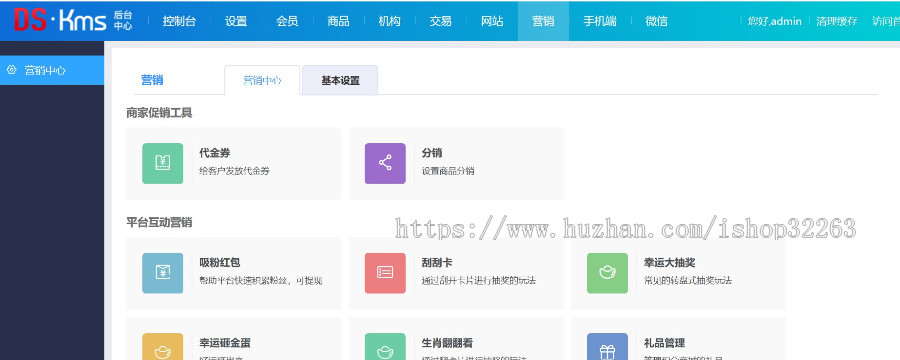Open the 吸粉红包 card title
Viewport: 900px width, 360px height.
tap(220, 262)
